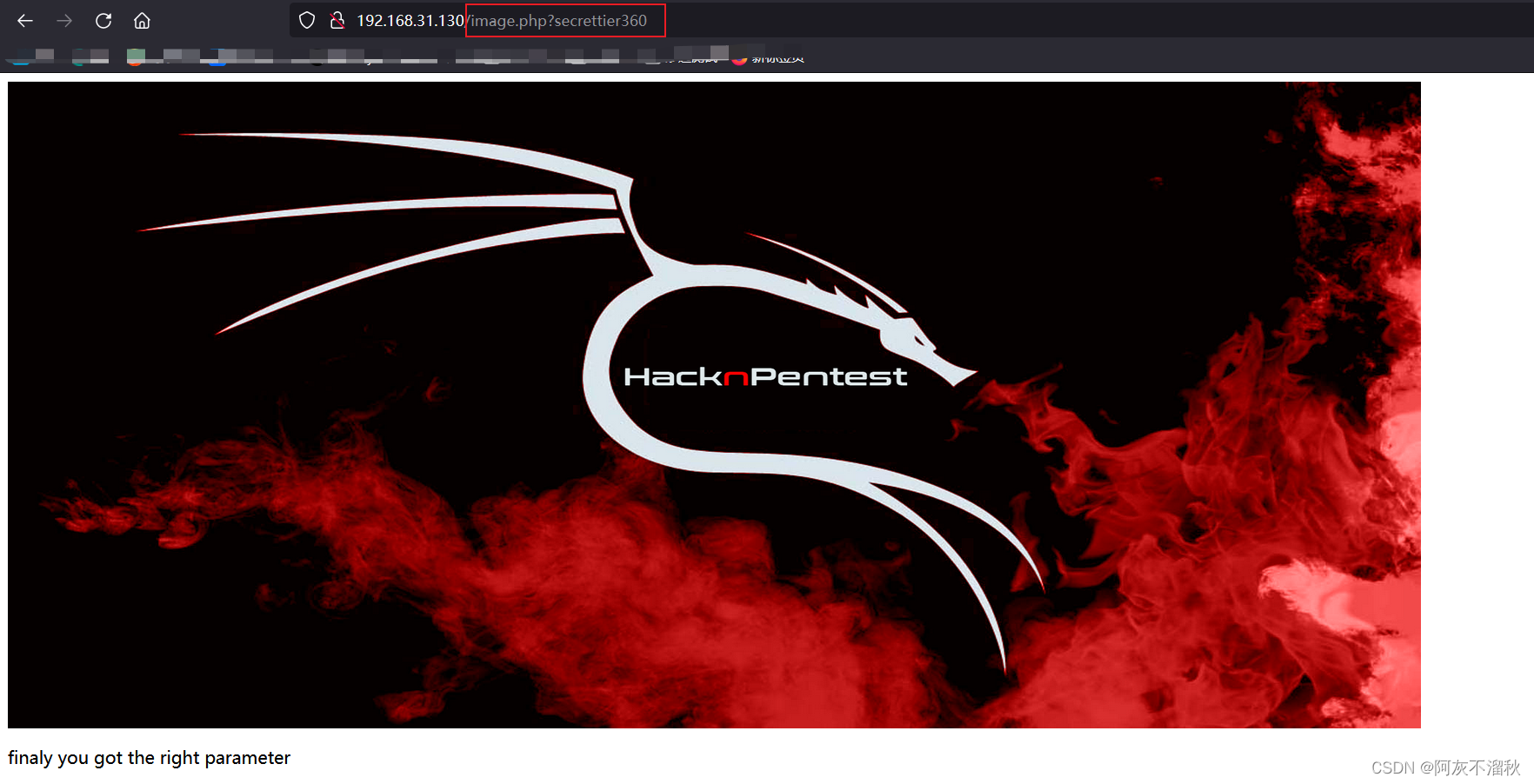Focus the address bar with image.php URL
Viewport: 1534px width, 784px height.
pyautogui.click(x=913, y=21)
